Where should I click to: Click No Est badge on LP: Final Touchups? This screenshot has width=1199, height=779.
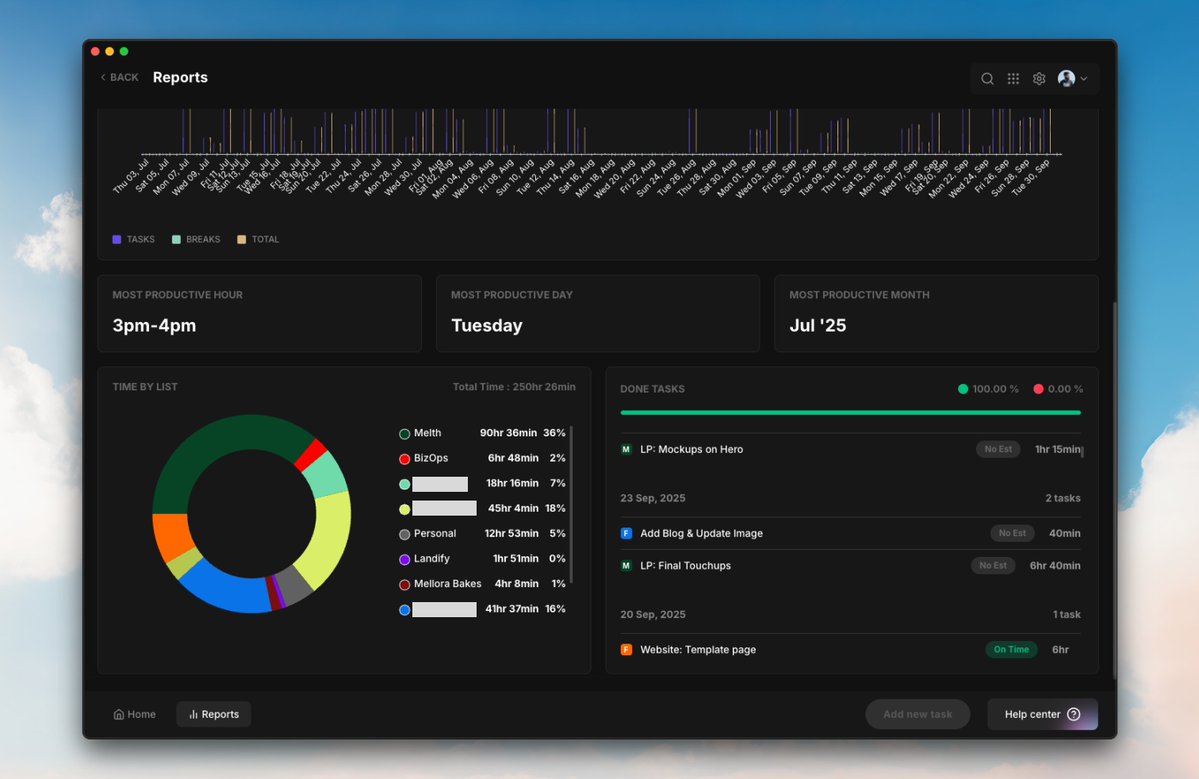tap(993, 566)
